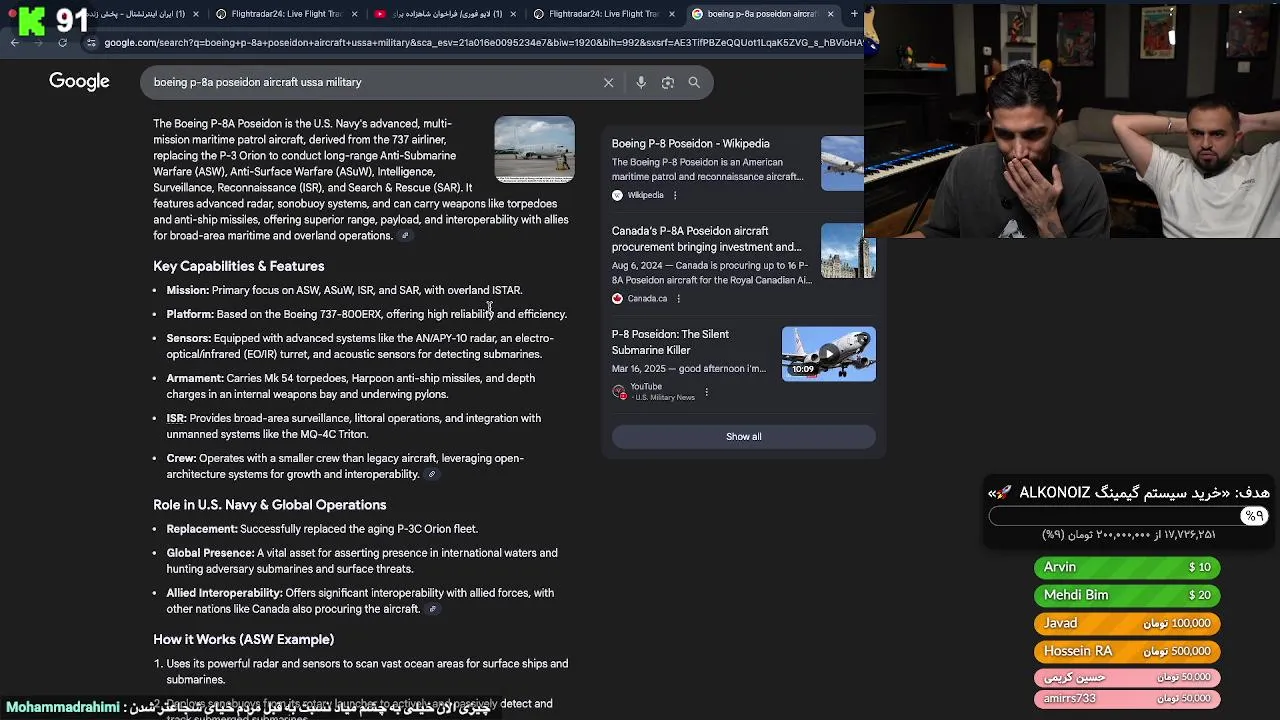Open more options for the YouTube result
Image resolution: width=1280 pixels, height=720 pixels.
point(706,392)
